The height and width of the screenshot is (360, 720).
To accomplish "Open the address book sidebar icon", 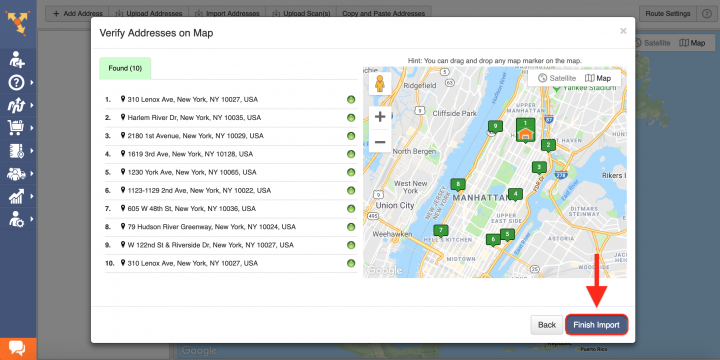I will click(16, 151).
